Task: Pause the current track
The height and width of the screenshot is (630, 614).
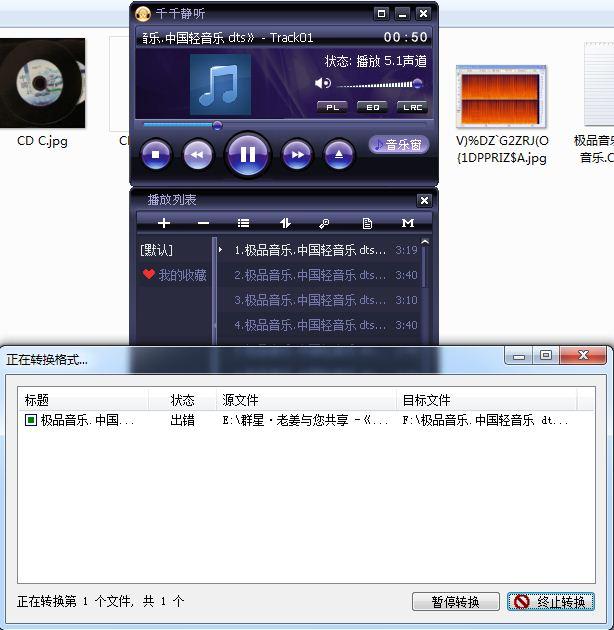Action: [248, 155]
